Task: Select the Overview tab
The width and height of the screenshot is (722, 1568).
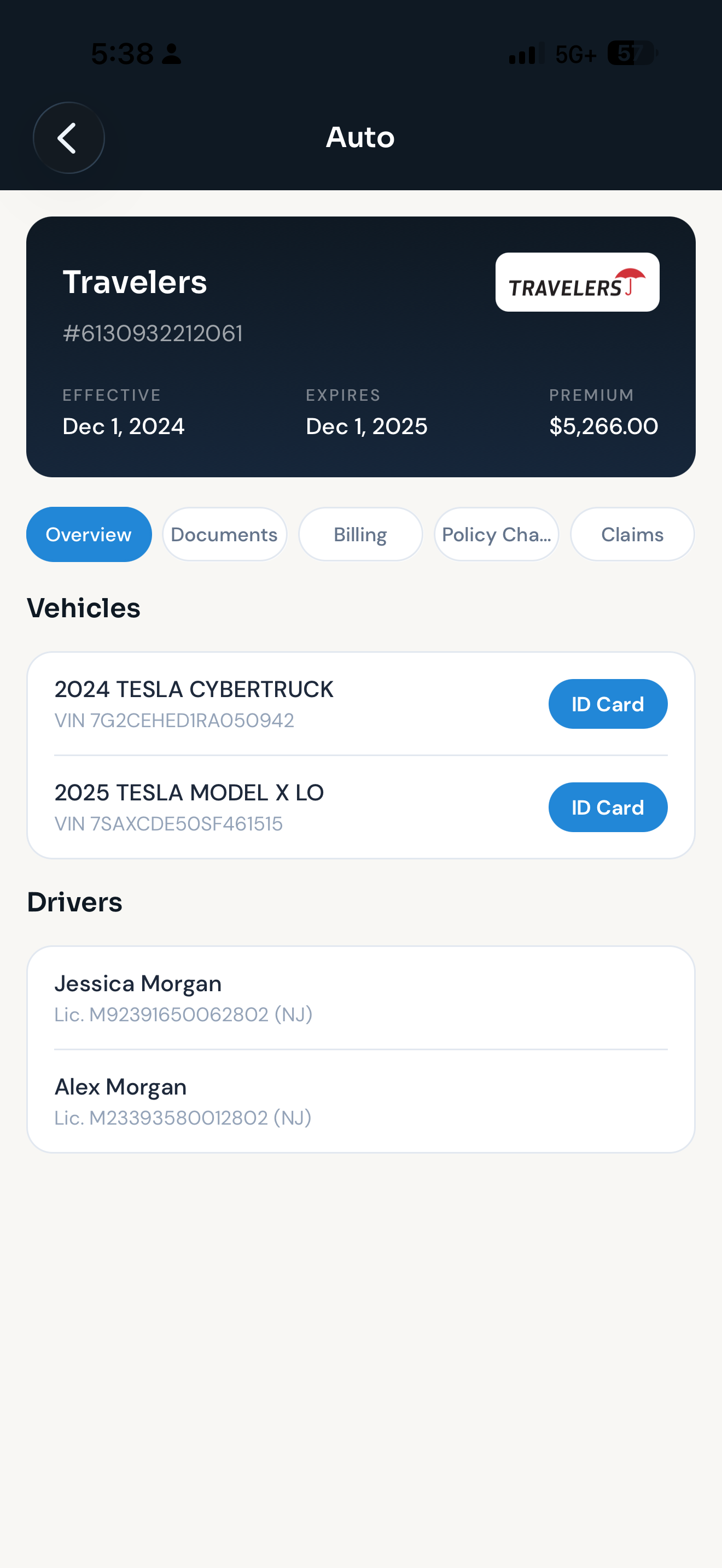Action: pyautogui.click(x=89, y=534)
